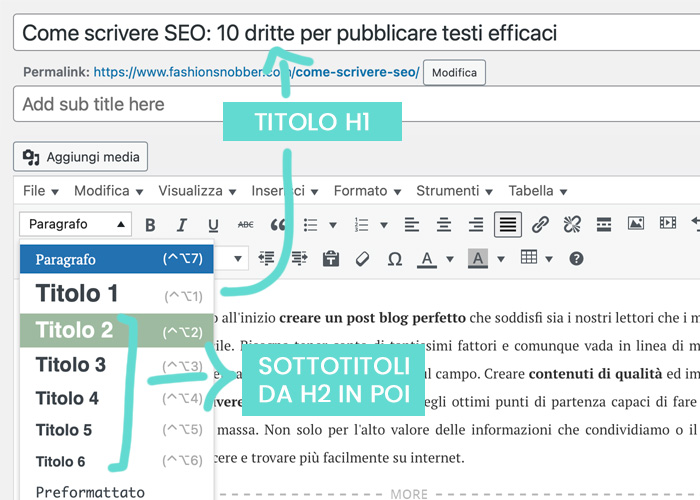The image size is (700, 500).
Task: Align text left
Action: pos(412,225)
